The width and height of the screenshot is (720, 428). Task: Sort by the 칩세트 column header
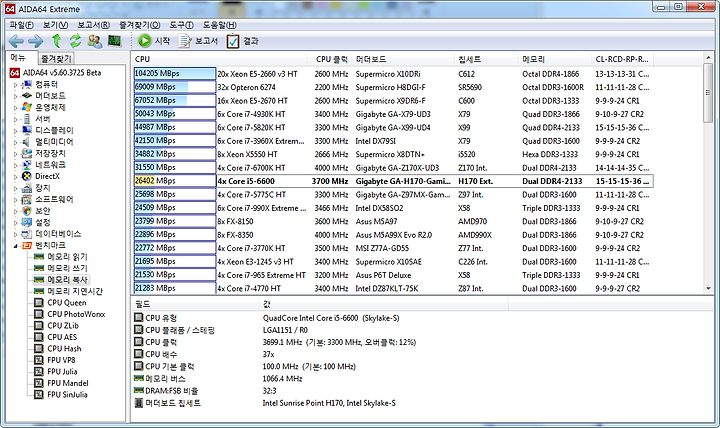coord(486,59)
